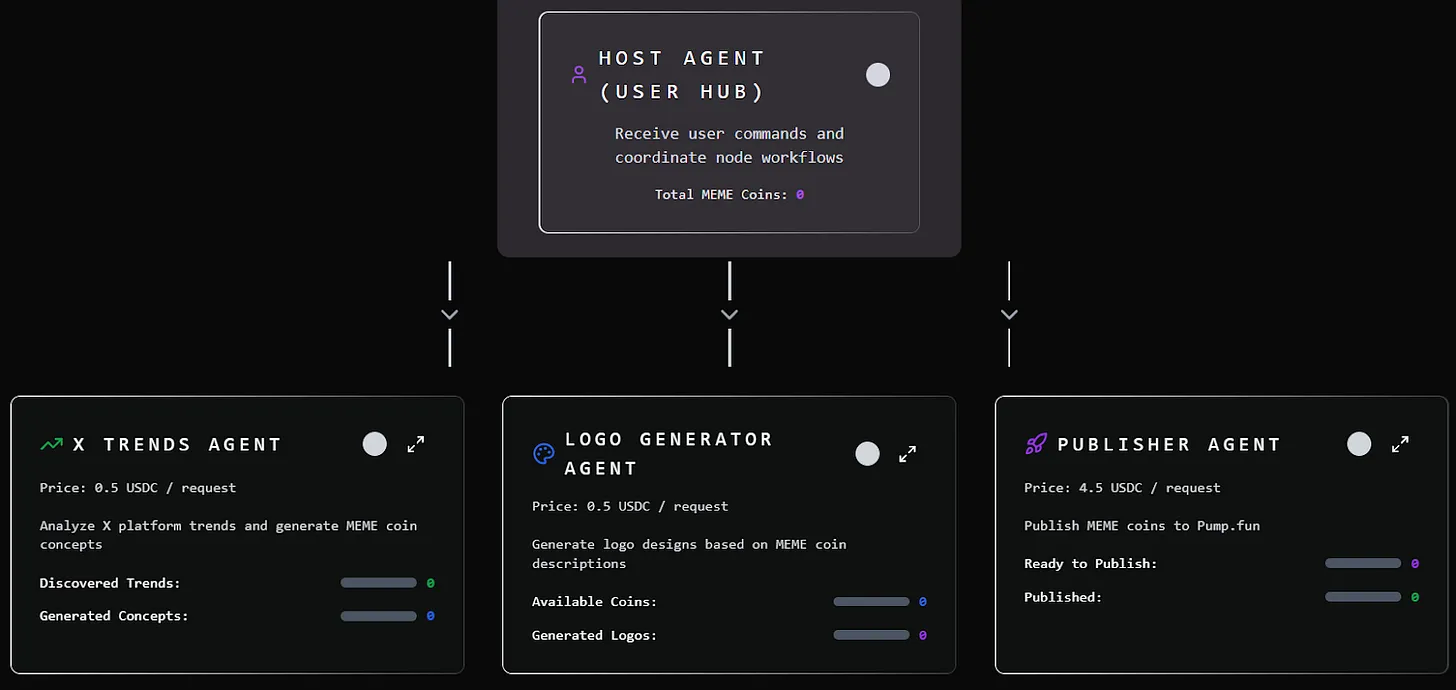Click the Host Agent user icon

pos(578,75)
